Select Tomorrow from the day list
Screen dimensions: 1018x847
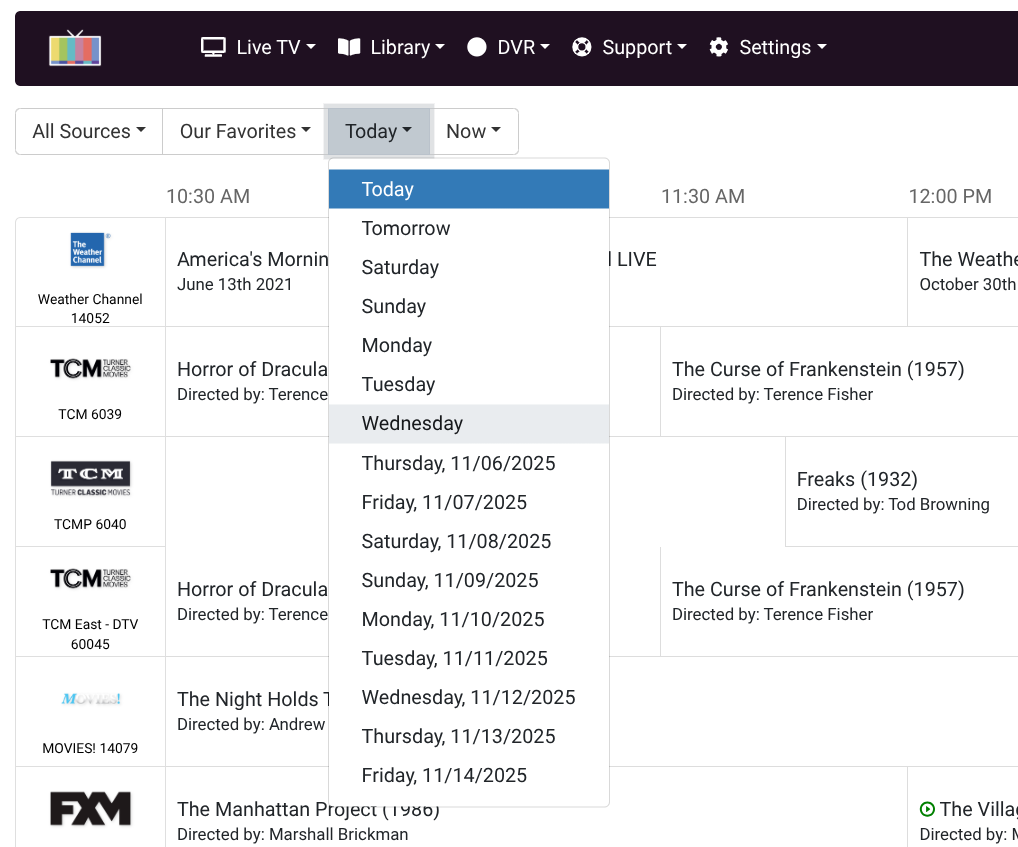[406, 228]
